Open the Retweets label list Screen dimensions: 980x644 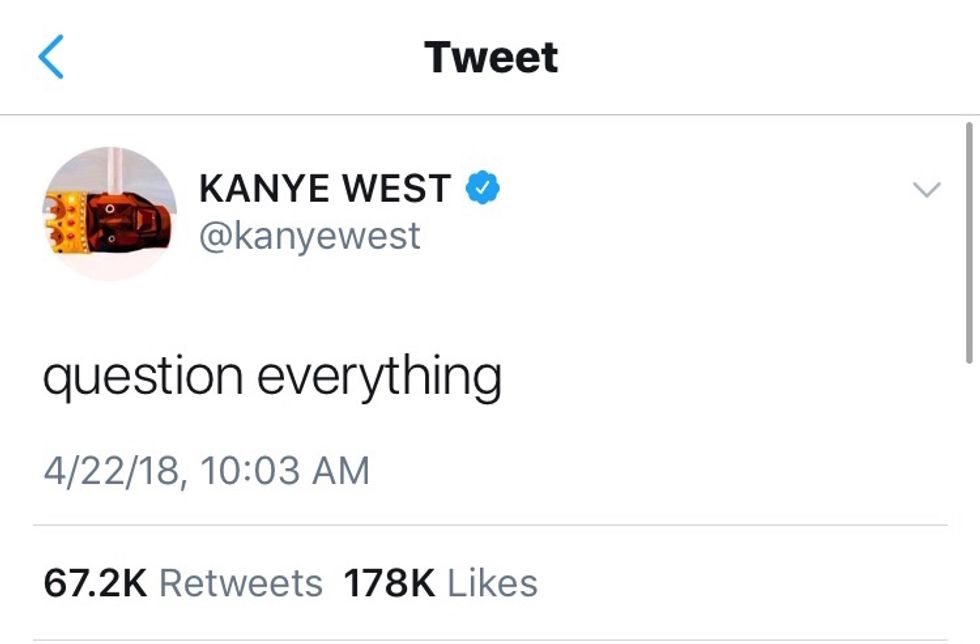(241, 583)
